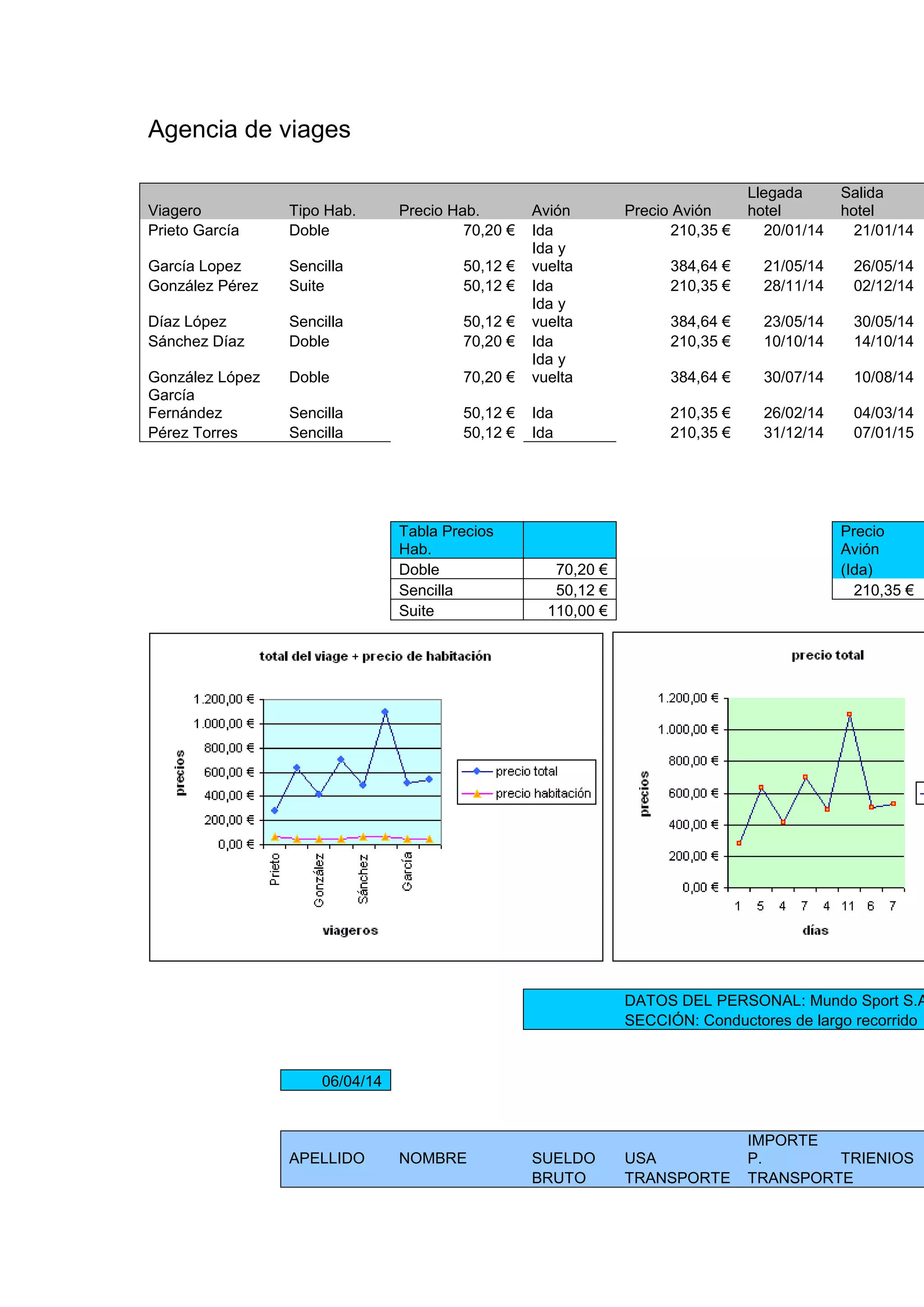Viewport: 924px width, 1307px height.
Task: Click the 'TRIENIOS' column header
Action: 877,1159
